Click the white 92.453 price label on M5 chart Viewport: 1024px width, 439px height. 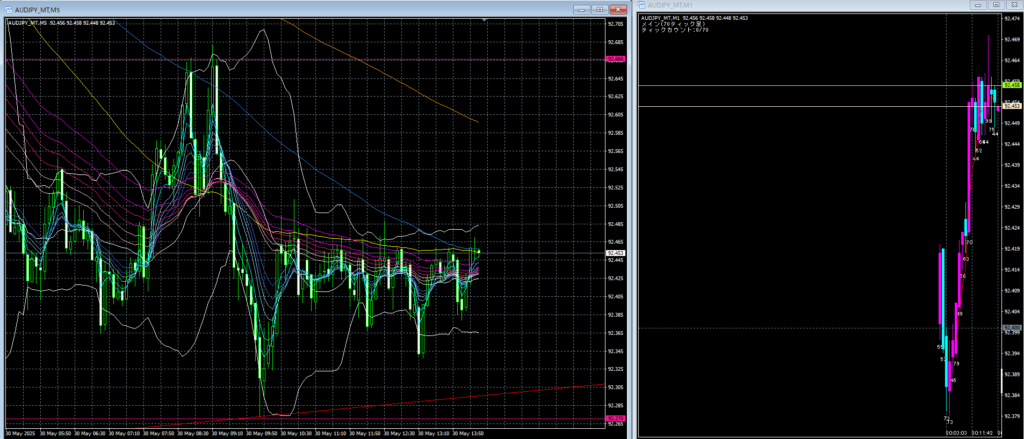[x=616, y=253]
